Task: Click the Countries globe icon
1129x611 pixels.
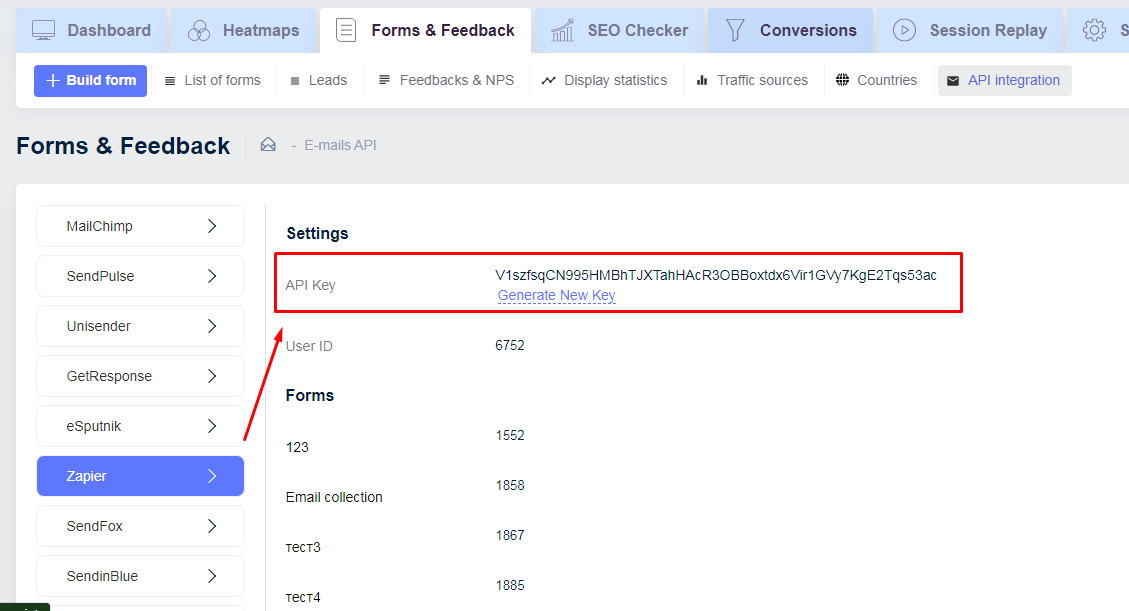Action: tap(843, 80)
